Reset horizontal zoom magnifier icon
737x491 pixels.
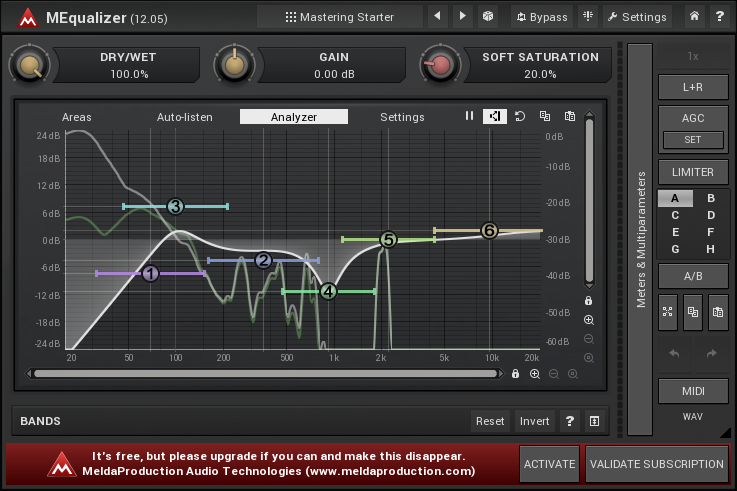(x=573, y=374)
